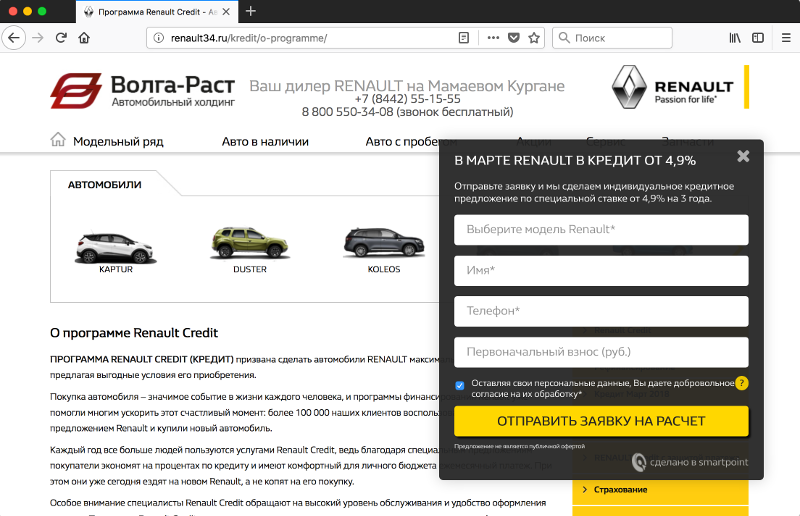This screenshot has width=800, height=516.
Task: Click the сделано в smartpoint link
Action: click(x=690, y=462)
